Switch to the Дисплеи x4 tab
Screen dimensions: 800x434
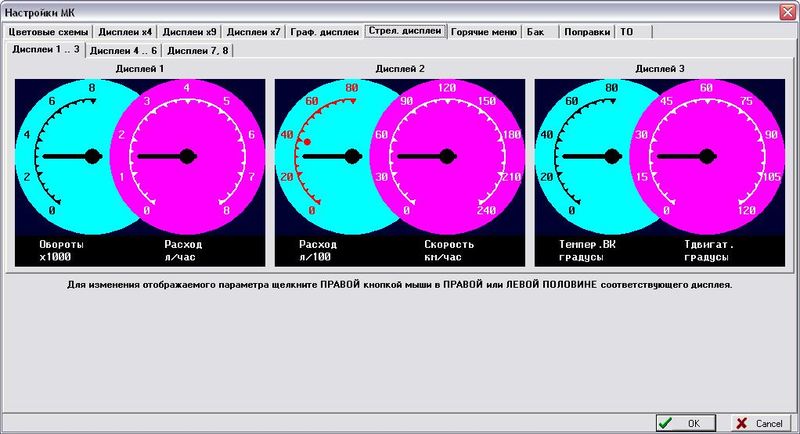pos(125,32)
